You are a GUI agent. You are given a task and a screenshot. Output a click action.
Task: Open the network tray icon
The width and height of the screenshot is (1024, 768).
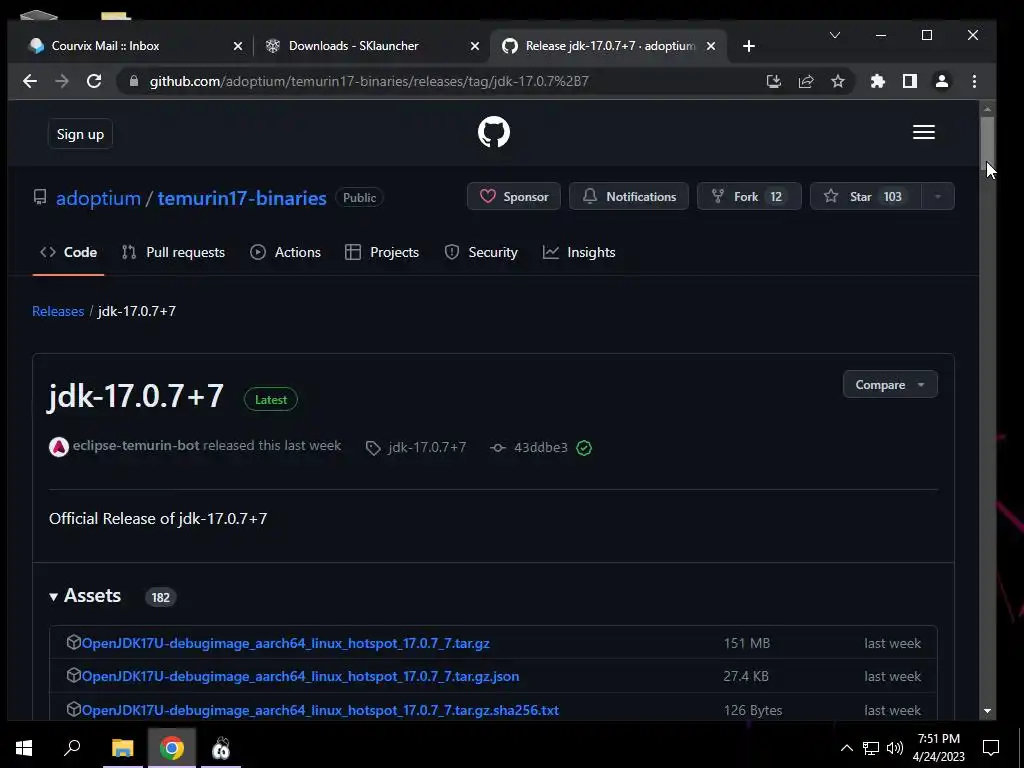coord(871,748)
